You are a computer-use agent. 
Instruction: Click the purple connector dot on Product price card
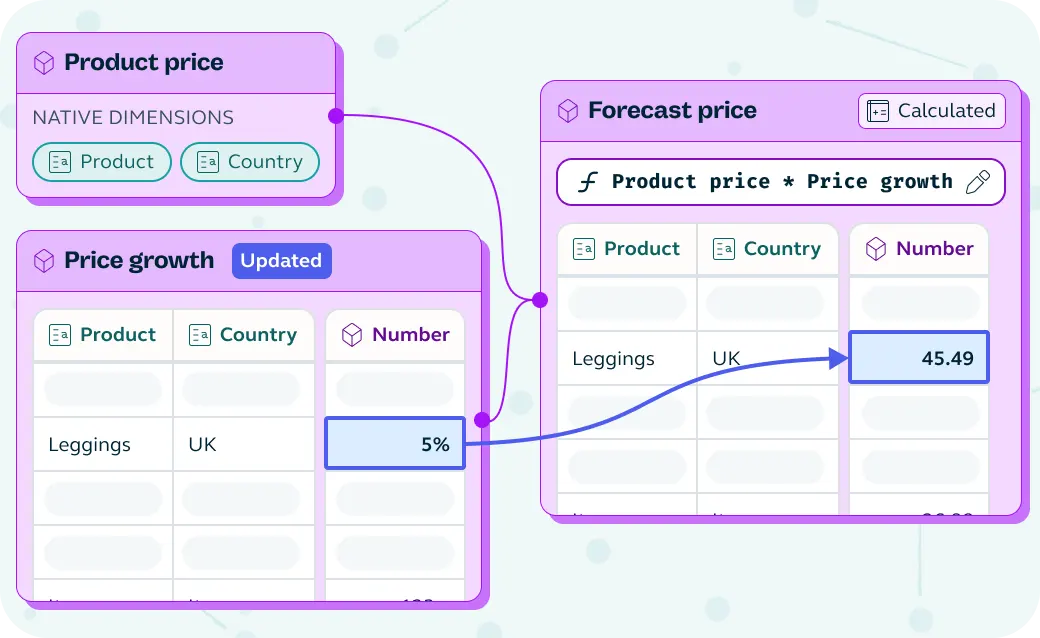point(336,116)
